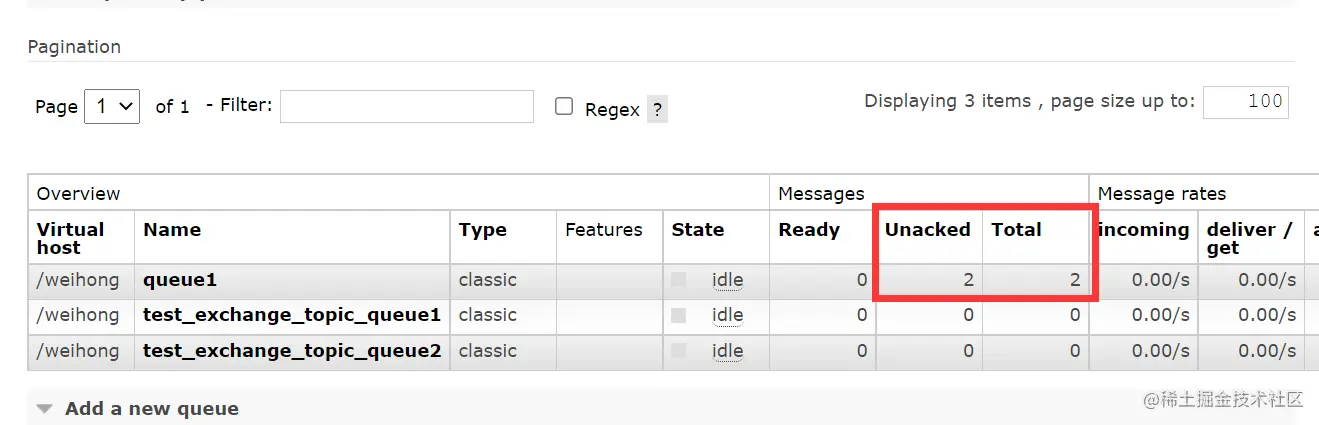Sort by Unacked messages column
The image size is (1319, 425).
pyautogui.click(x=927, y=230)
